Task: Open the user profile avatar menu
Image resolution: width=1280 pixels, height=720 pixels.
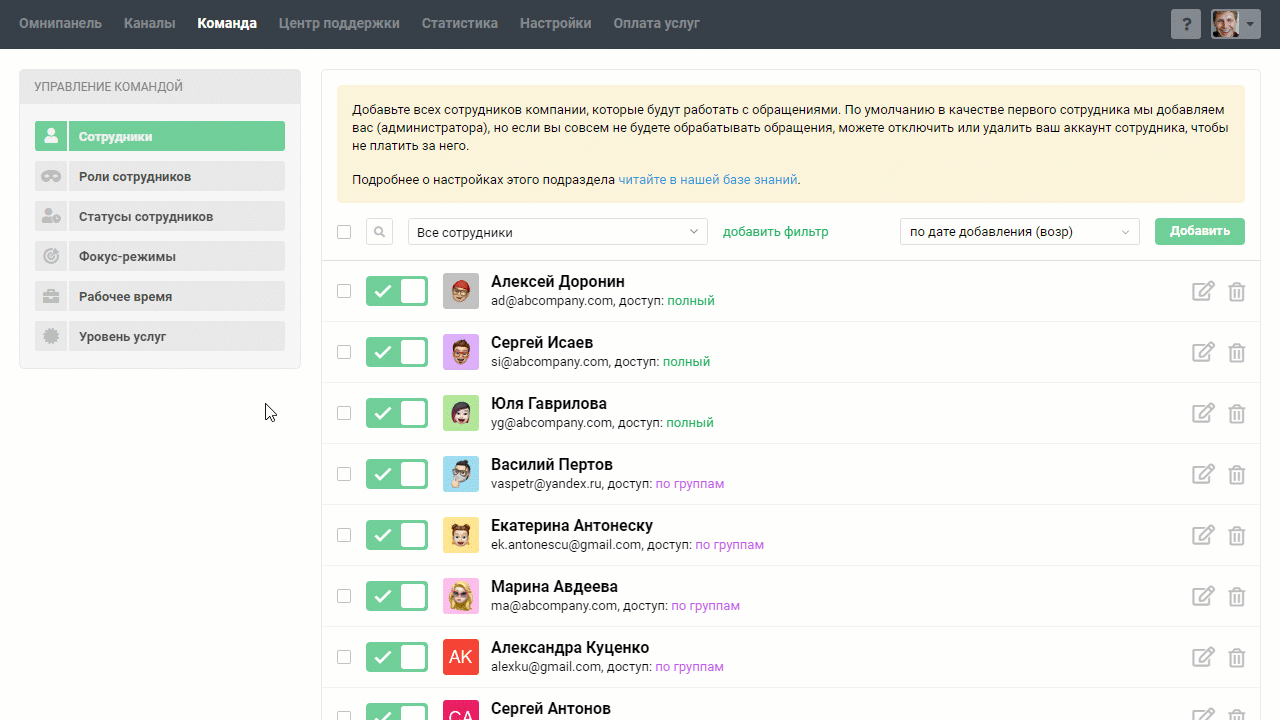Action: [x=1235, y=24]
